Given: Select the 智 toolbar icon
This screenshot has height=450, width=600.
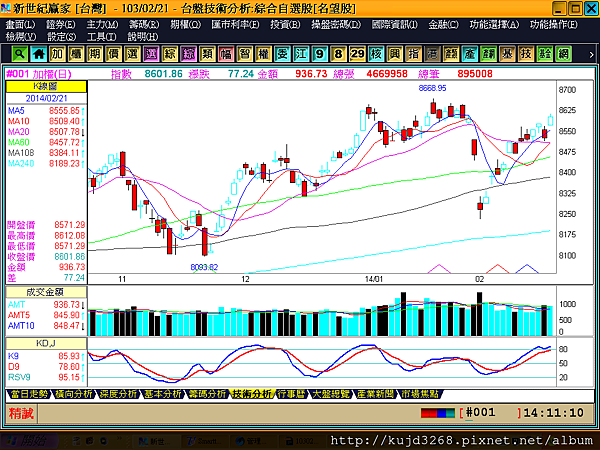Looking at the screenshot, I should click(245, 54).
